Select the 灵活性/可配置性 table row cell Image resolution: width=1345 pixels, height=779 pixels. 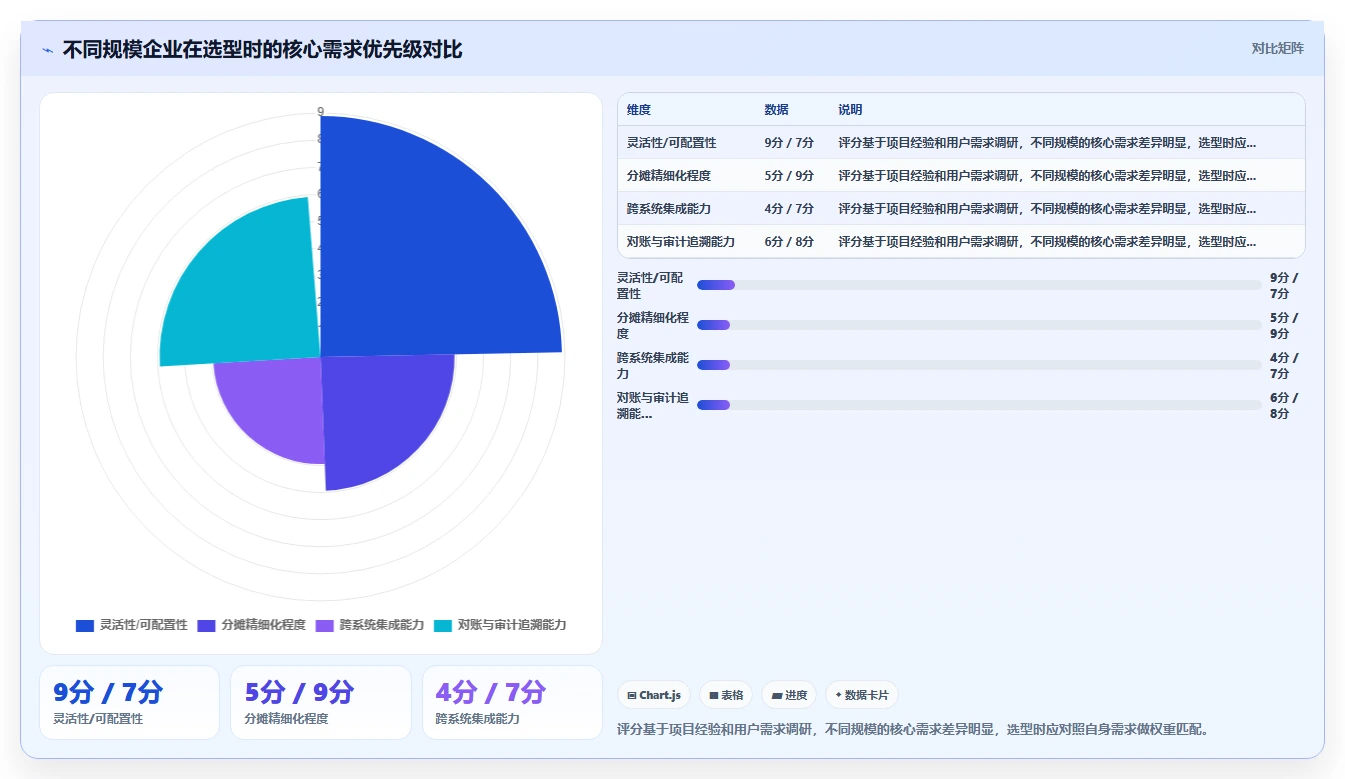pyautogui.click(x=671, y=143)
